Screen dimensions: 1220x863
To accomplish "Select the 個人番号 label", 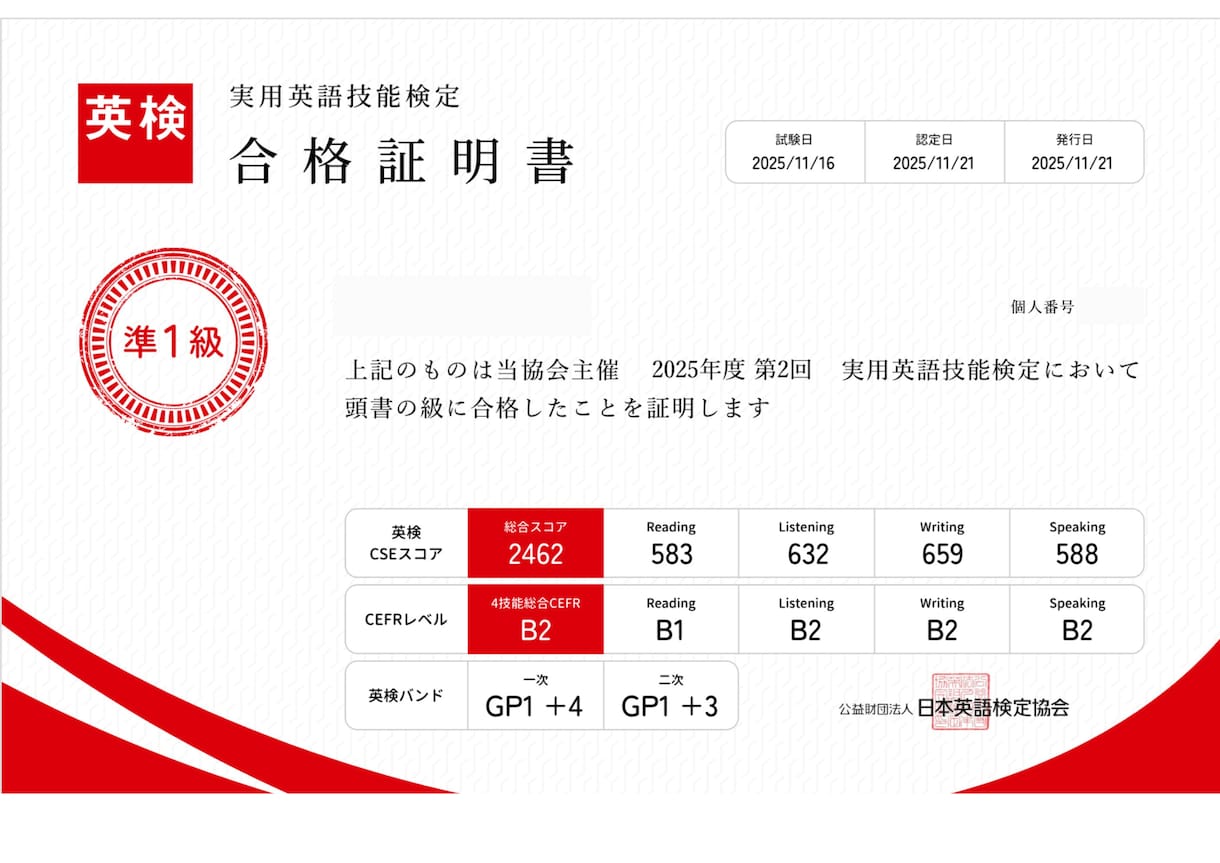I will [1042, 307].
